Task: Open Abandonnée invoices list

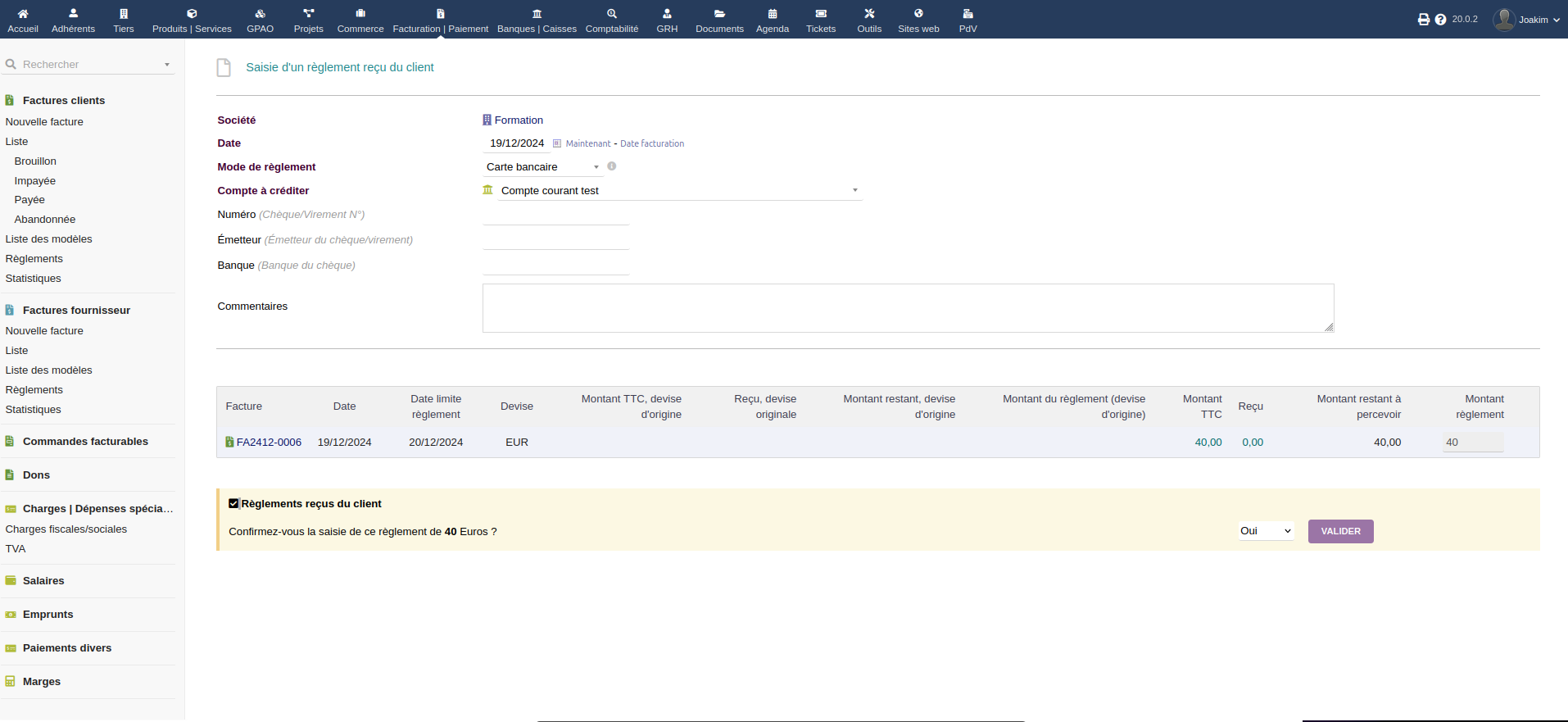Action: coord(45,220)
